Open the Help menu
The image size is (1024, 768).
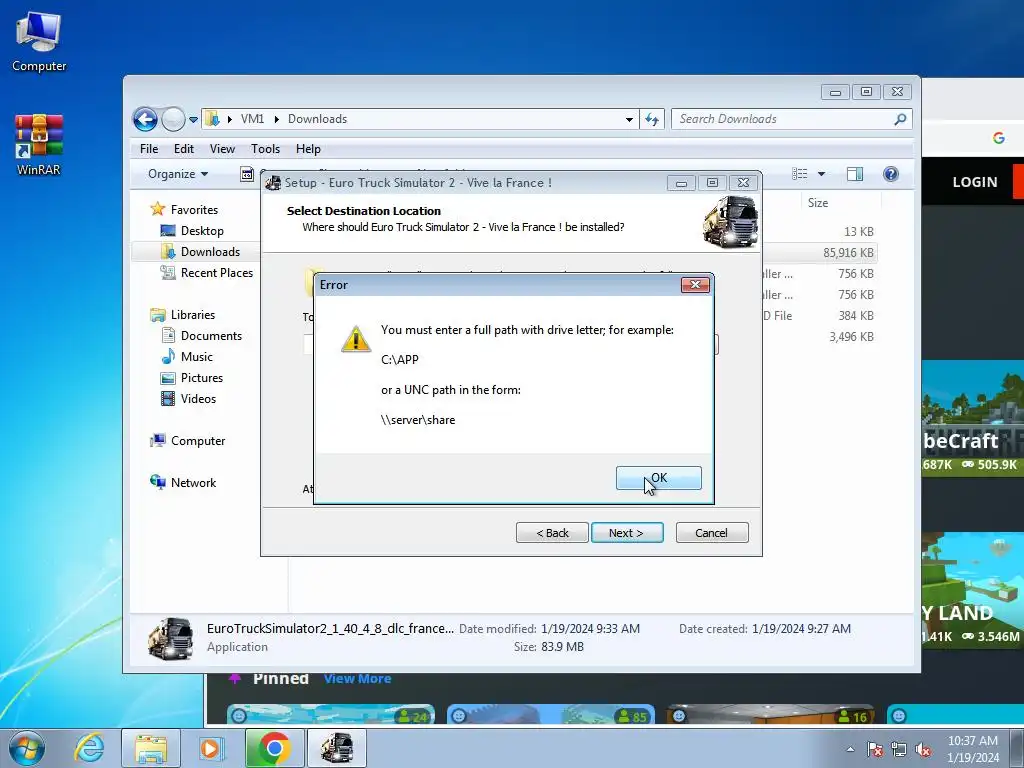(x=308, y=149)
